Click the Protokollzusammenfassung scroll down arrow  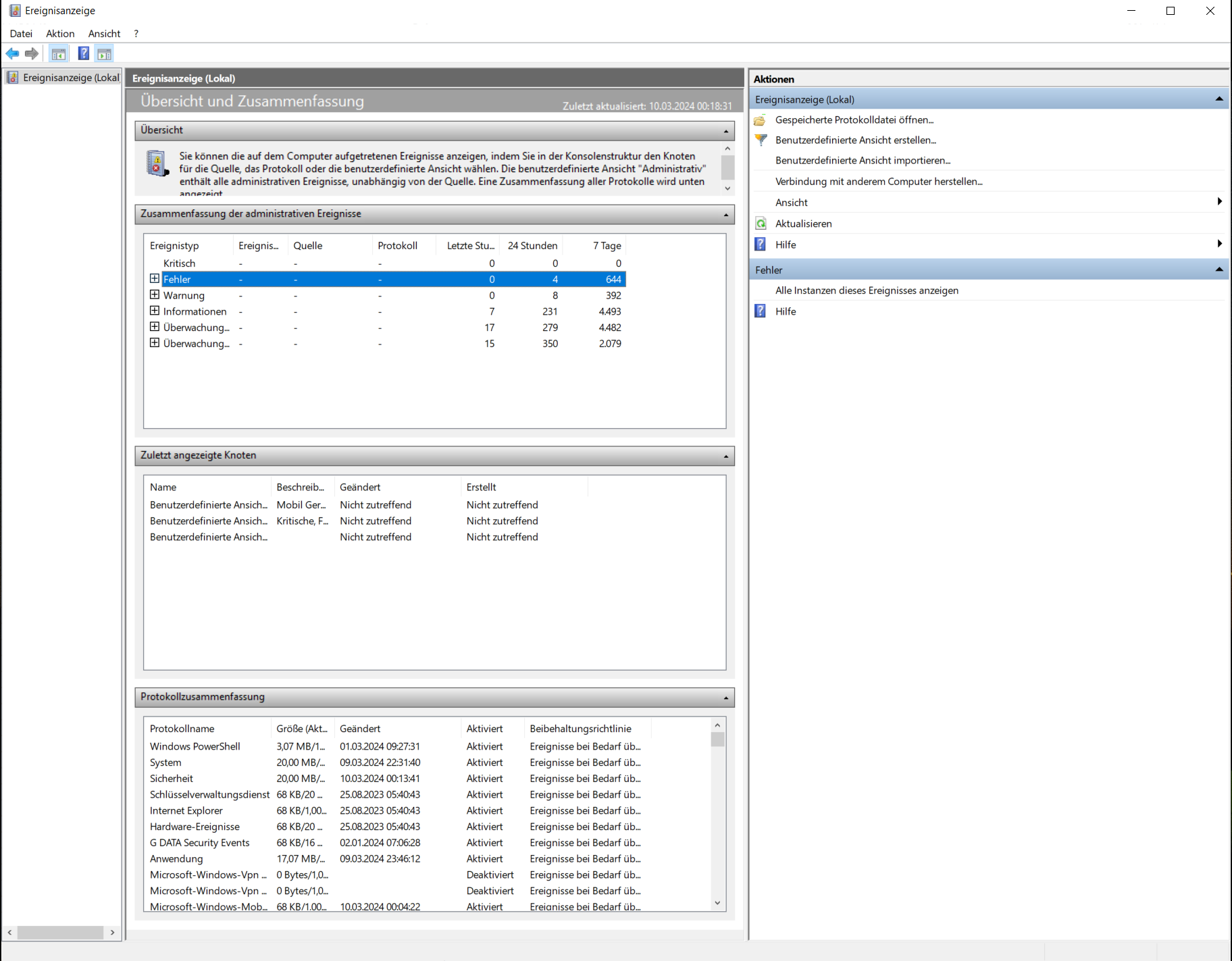(718, 903)
